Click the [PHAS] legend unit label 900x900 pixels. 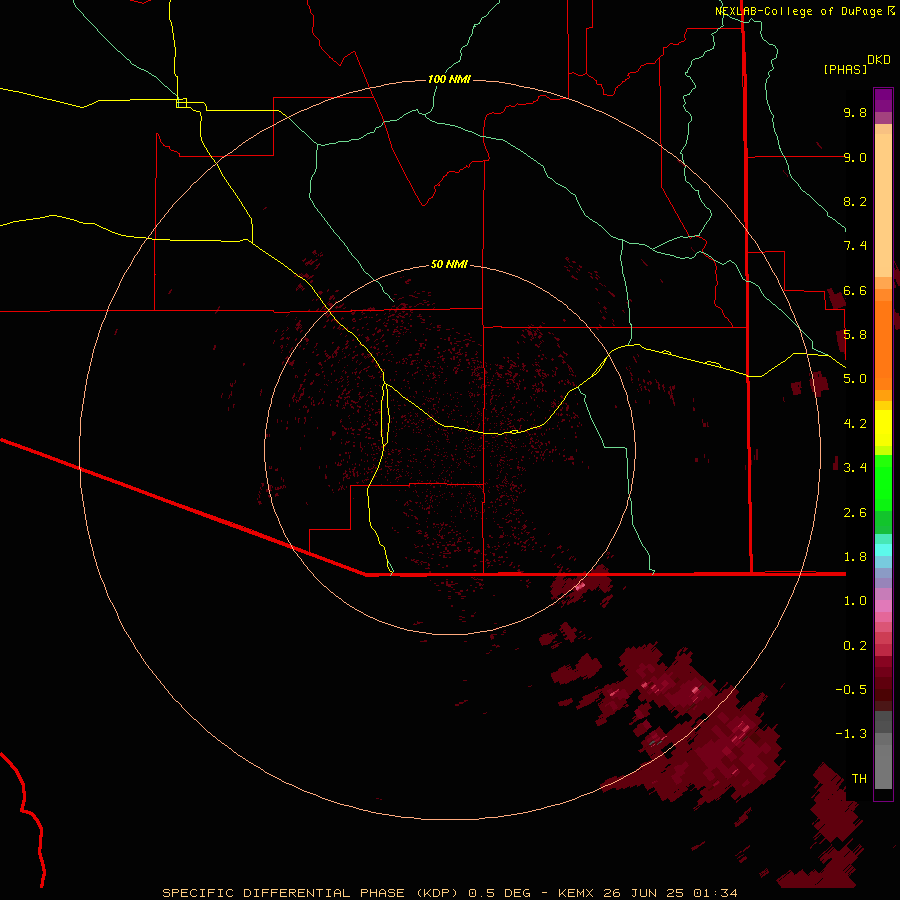[845, 70]
